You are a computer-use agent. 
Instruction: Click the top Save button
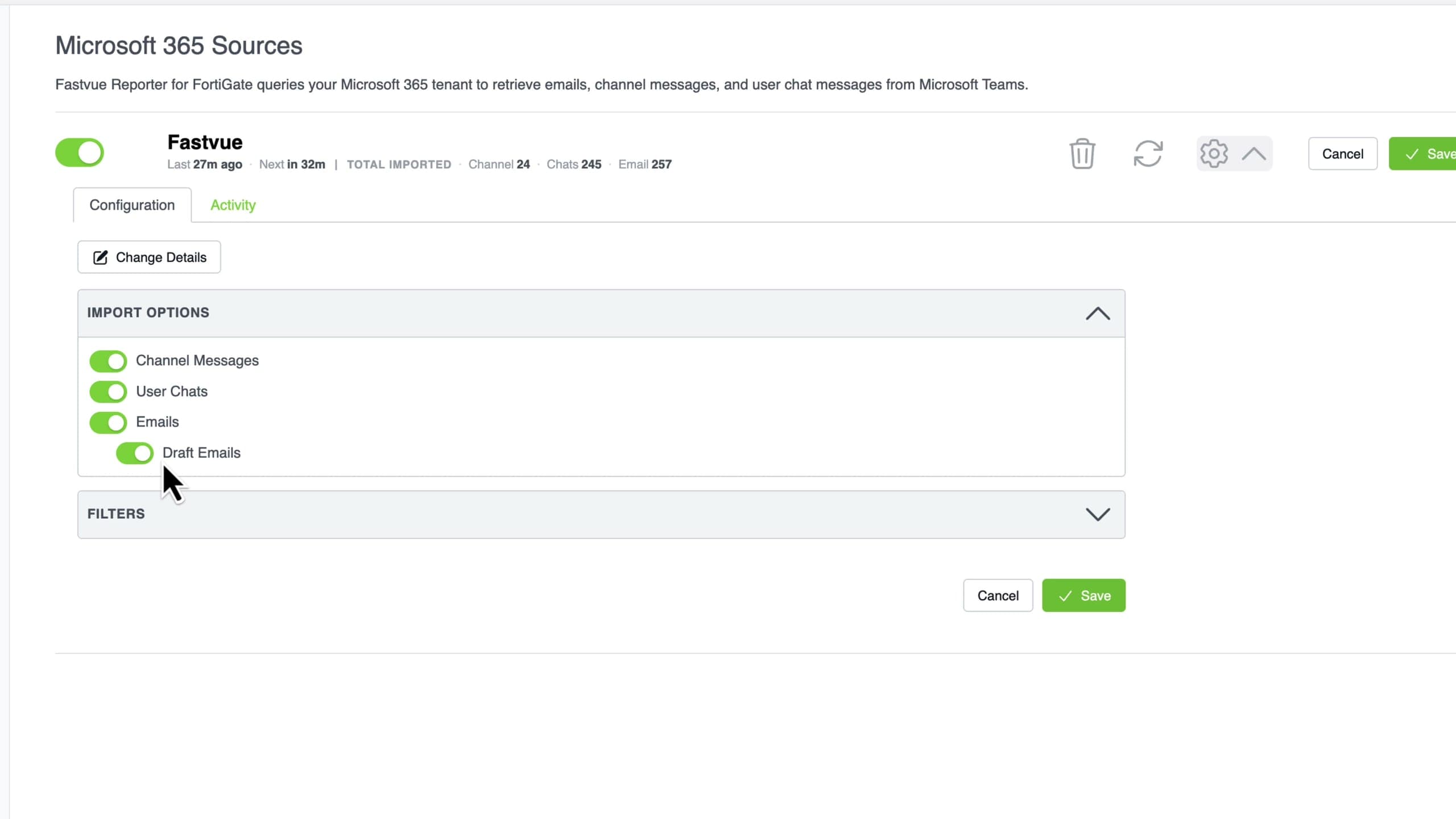coord(1422,154)
